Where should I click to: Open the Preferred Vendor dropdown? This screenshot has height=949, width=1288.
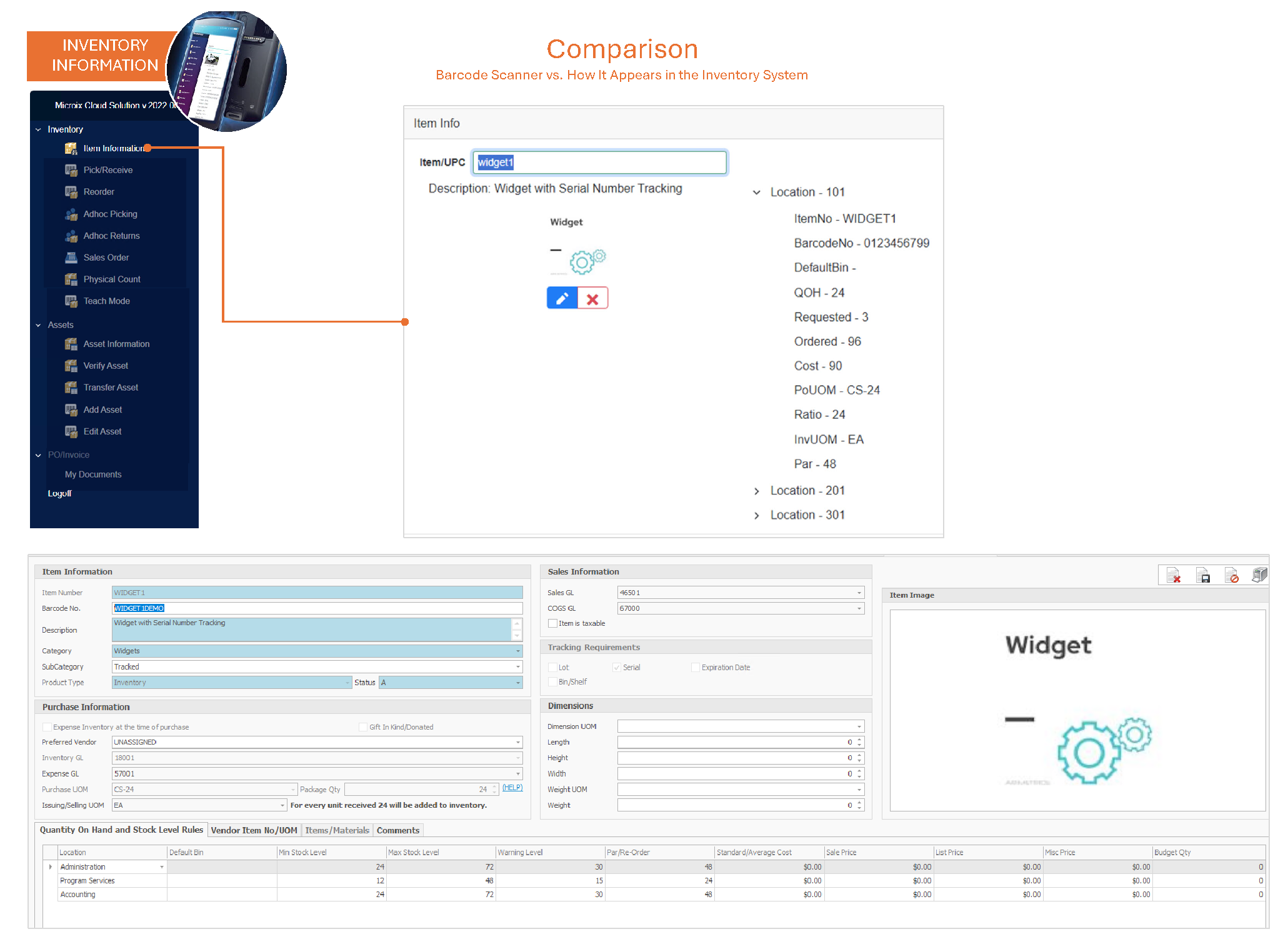517,743
